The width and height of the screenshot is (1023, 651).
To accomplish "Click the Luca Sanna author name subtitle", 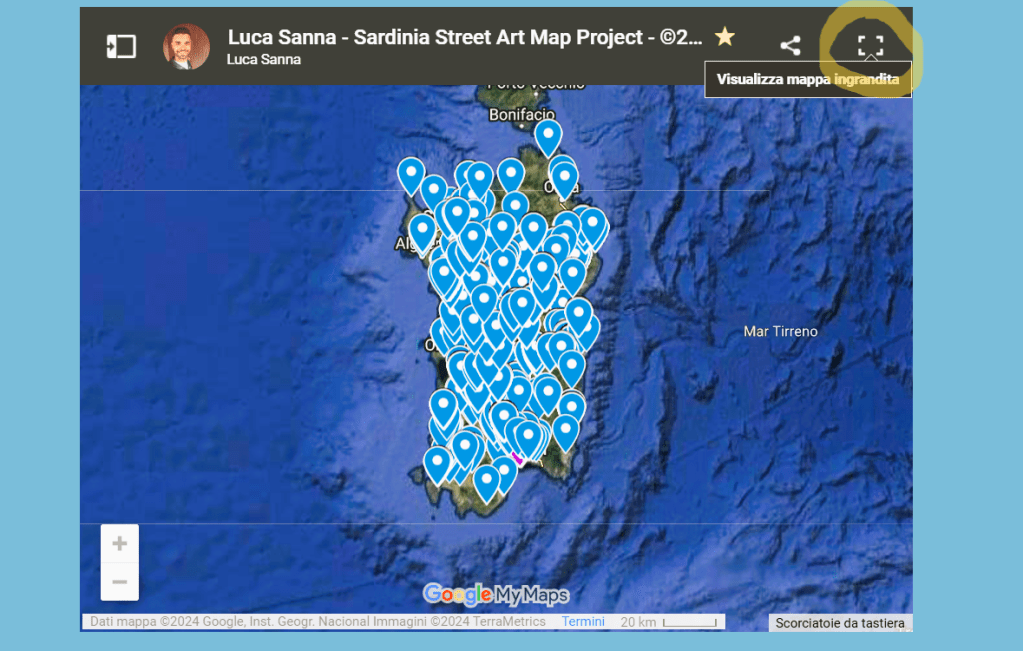I will click(x=264, y=60).
